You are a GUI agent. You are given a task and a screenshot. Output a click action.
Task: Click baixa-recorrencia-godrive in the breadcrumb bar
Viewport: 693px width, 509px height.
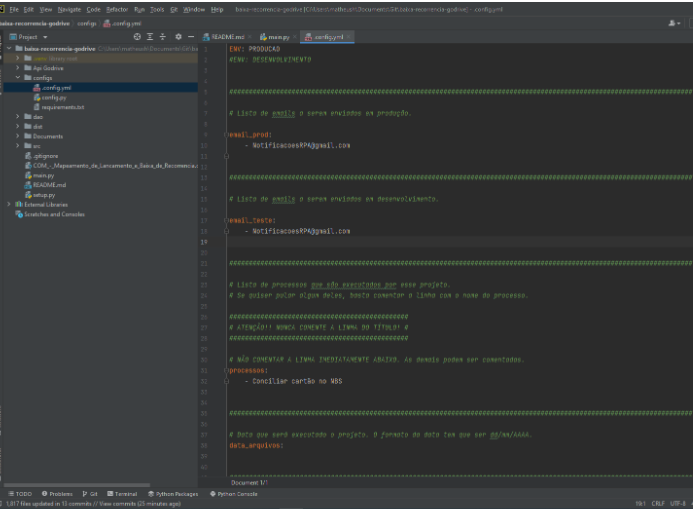pos(34,23)
